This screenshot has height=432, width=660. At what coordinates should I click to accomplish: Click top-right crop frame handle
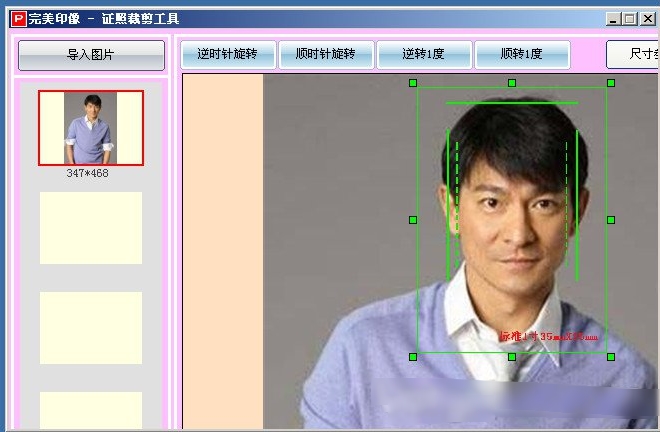click(x=611, y=83)
